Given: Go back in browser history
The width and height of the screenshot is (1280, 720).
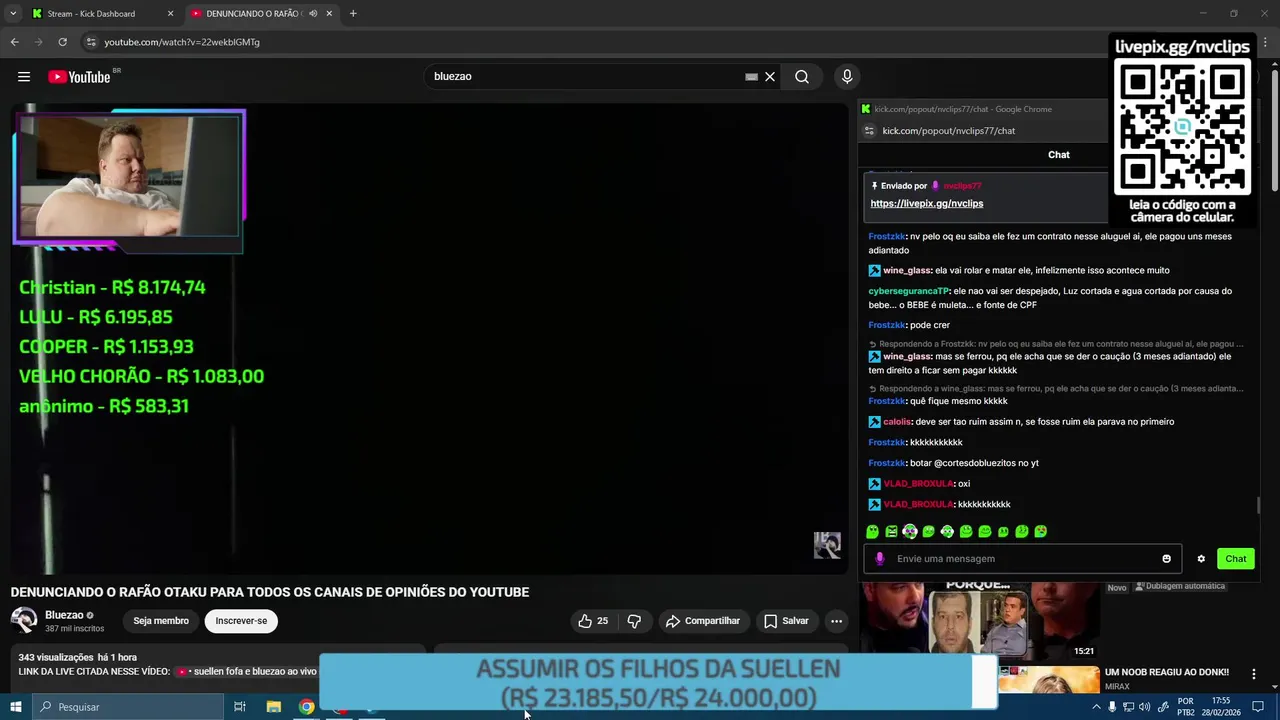Looking at the screenshot, I should (x=14, y=42).
